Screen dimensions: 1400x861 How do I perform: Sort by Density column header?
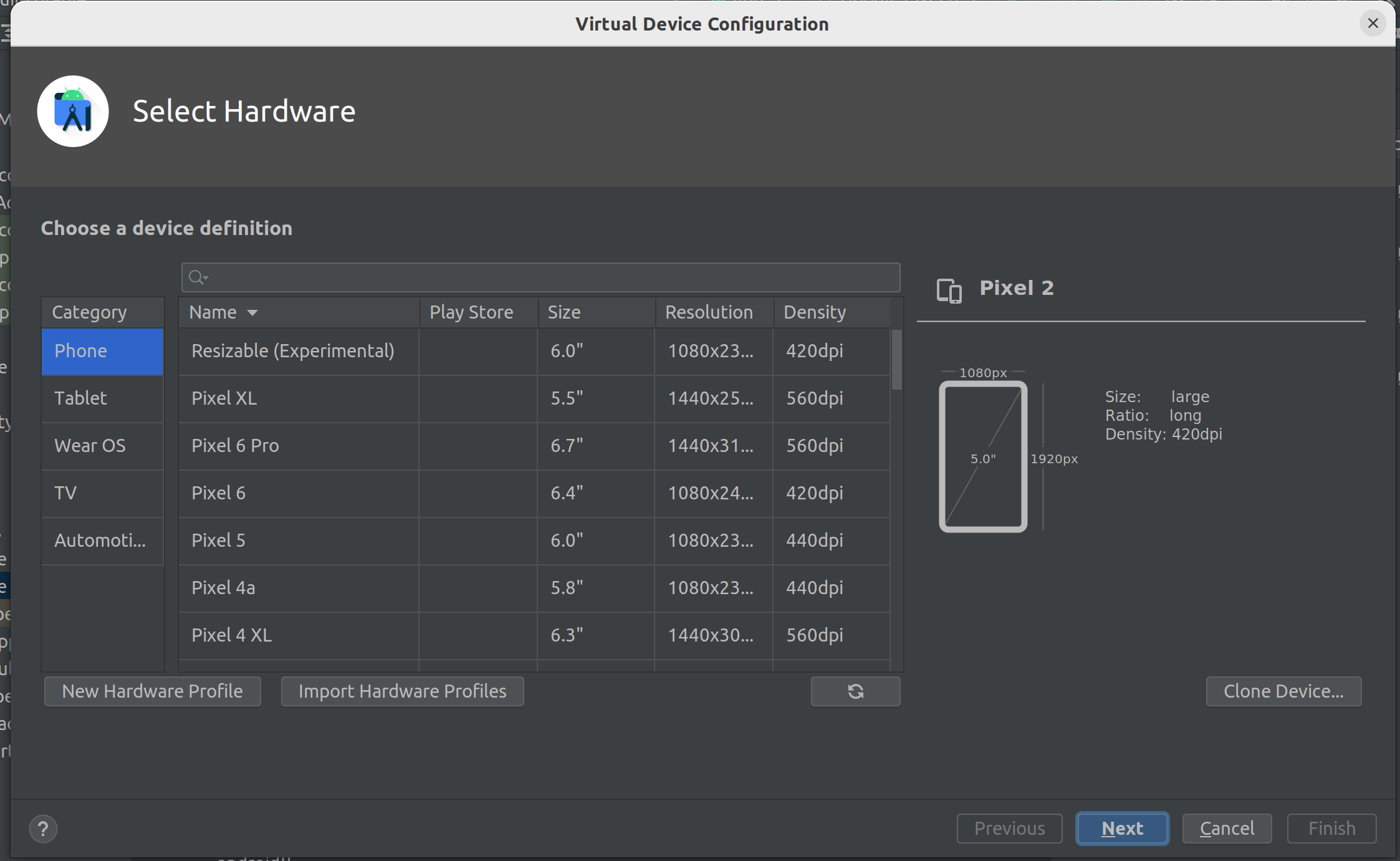[x=832, y=312]
